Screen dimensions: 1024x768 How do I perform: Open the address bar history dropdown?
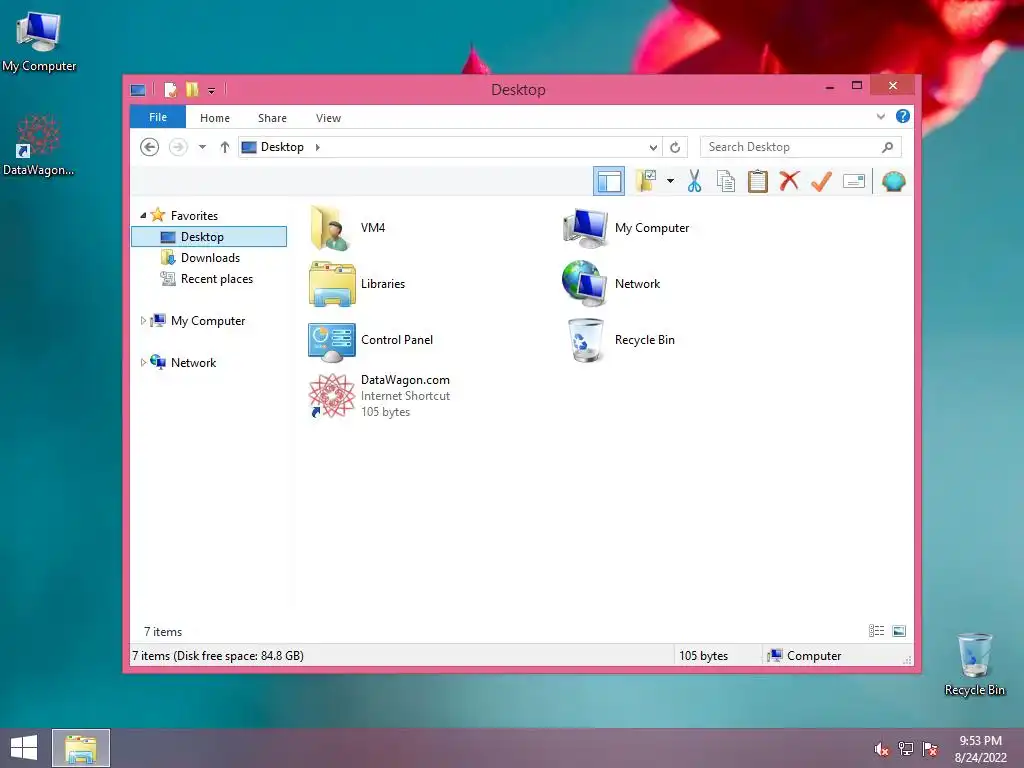[x=653, y=147]
